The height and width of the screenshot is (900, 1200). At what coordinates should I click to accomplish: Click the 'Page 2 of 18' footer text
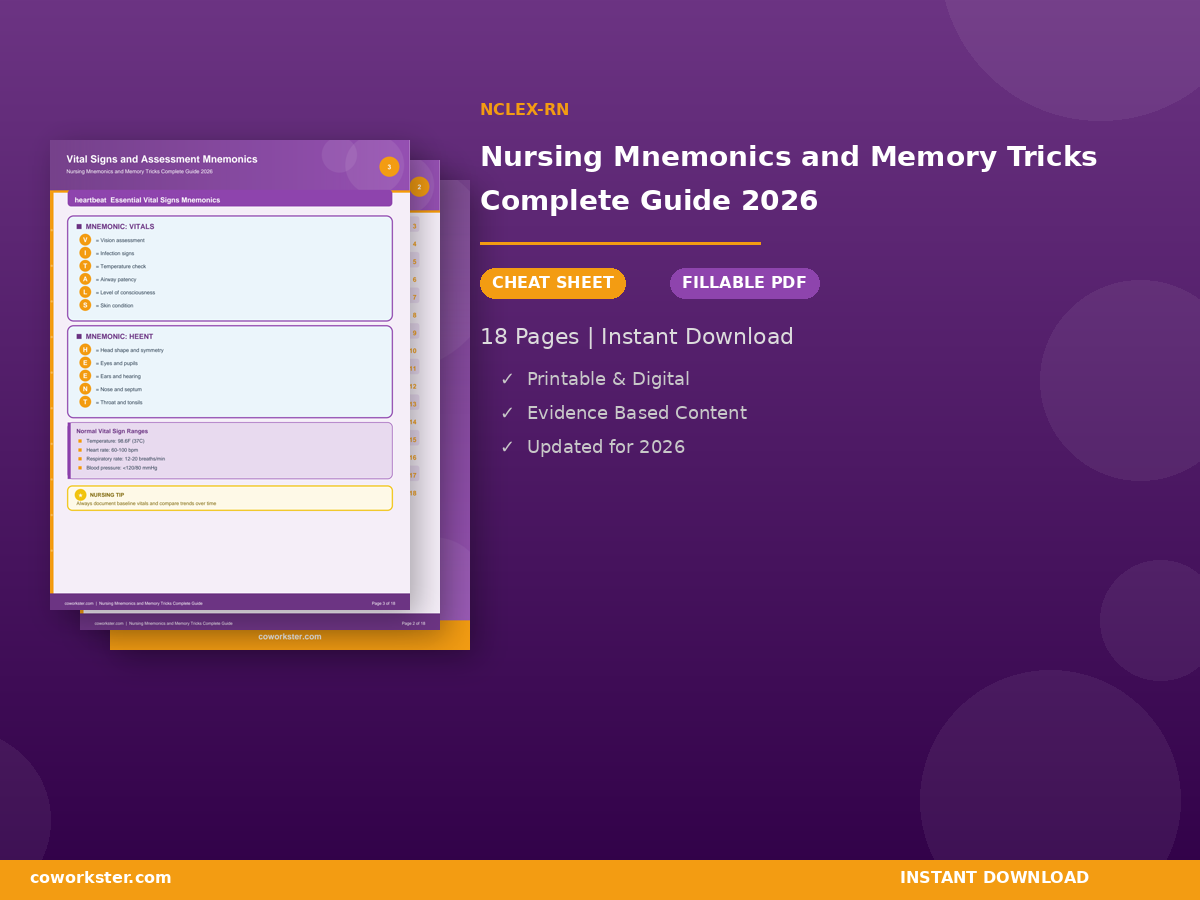pos(413,623)
